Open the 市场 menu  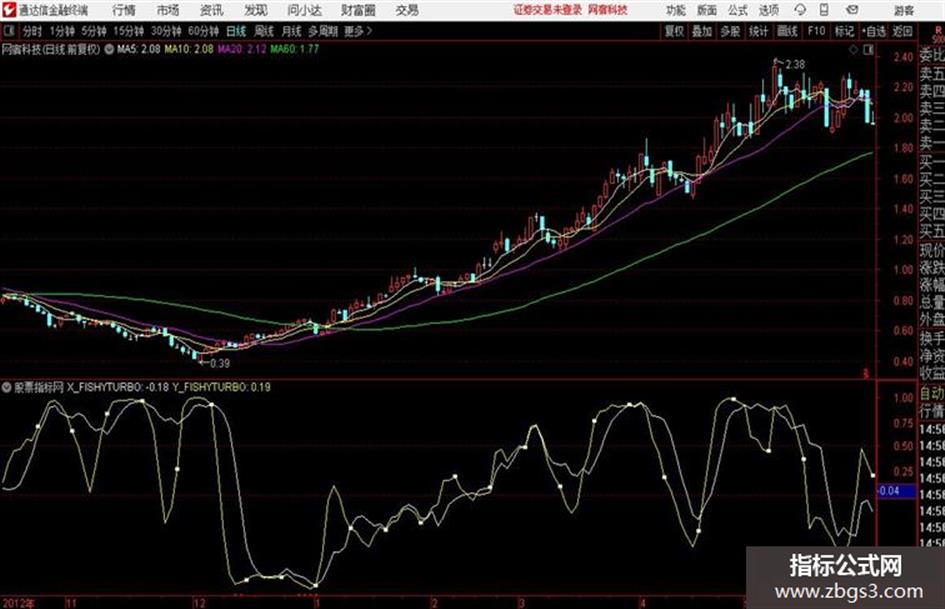coord(168,10)
